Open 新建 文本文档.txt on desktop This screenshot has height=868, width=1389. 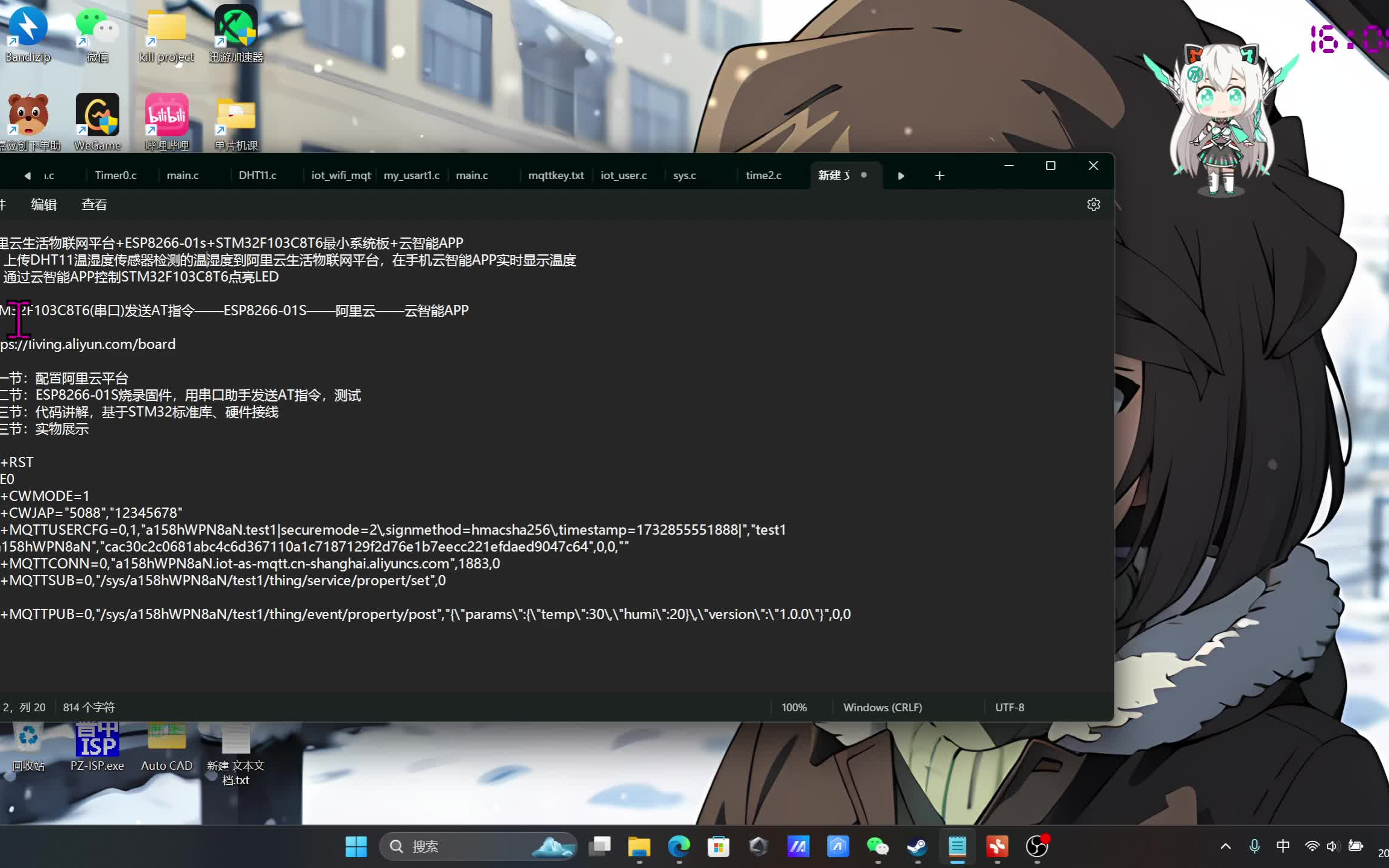tap(236, 755)
